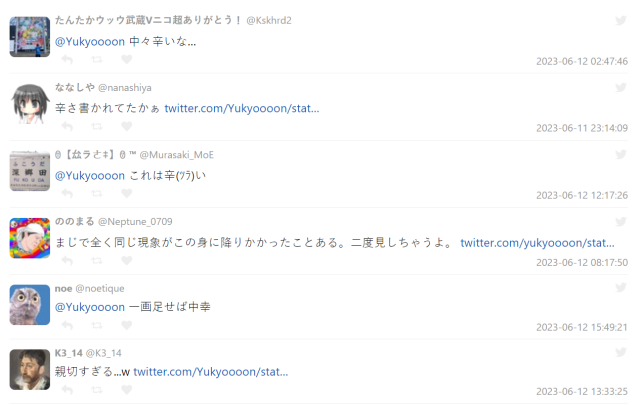Retweet the K3_14 tweet
Image resolution: width=640 pixels, height=405 pixels.
(x=97, y=390)
